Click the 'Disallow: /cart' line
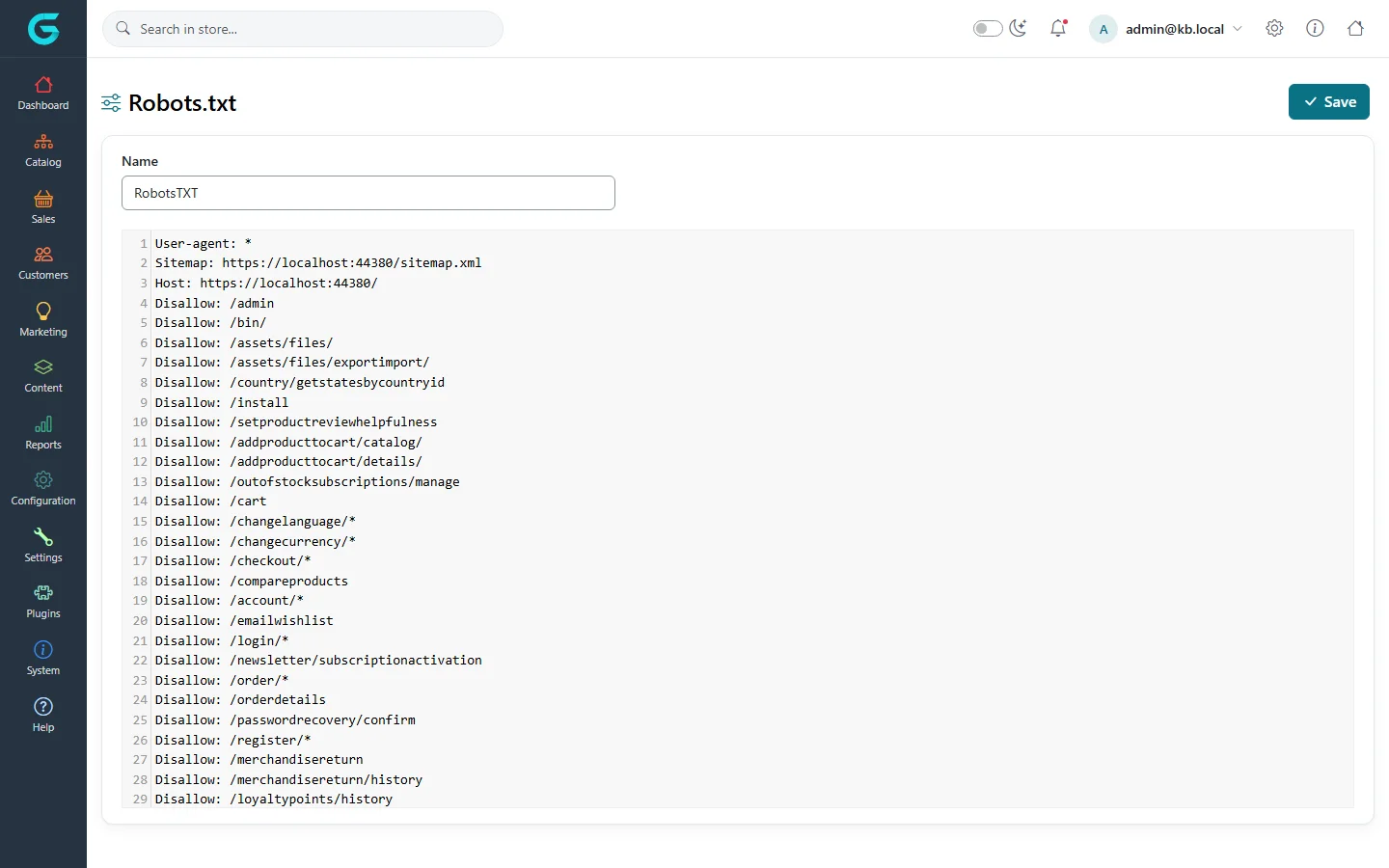Image resolution: width=1389 pixels, height=868 pixels. click(x=210, y=501)
